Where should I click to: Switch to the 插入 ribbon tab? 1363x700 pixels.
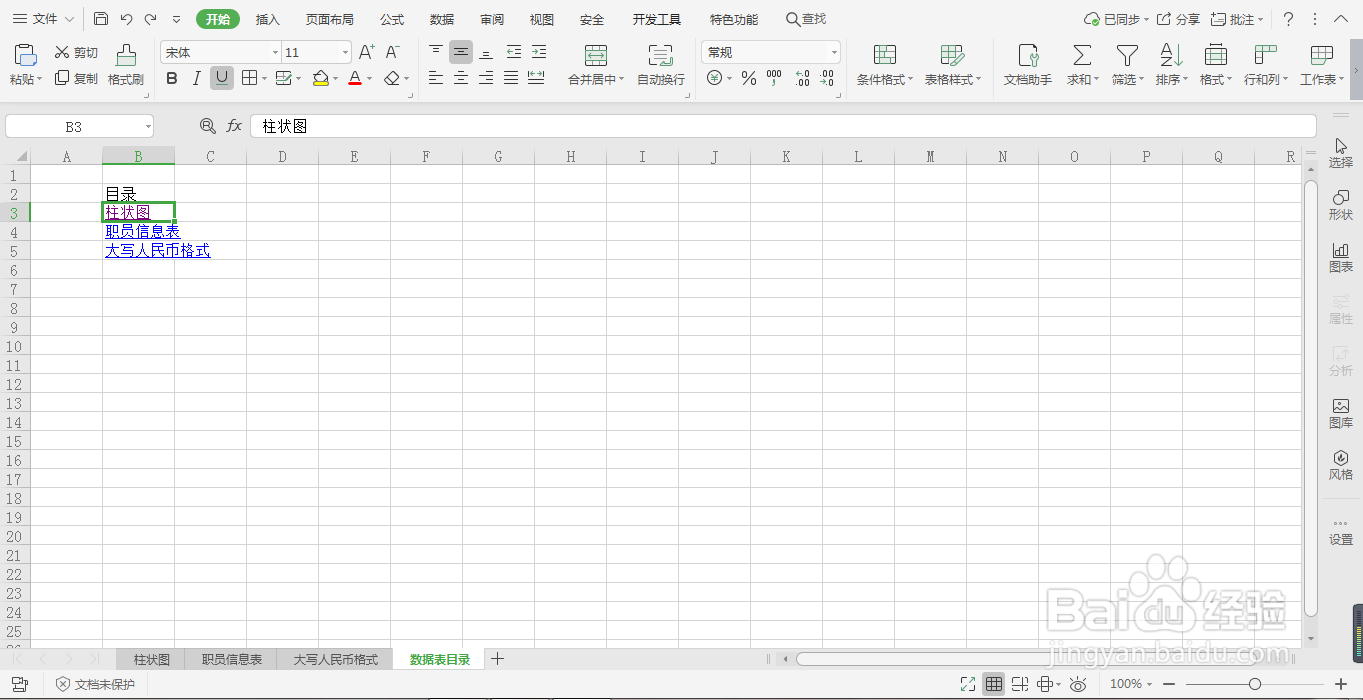point(268,19)
